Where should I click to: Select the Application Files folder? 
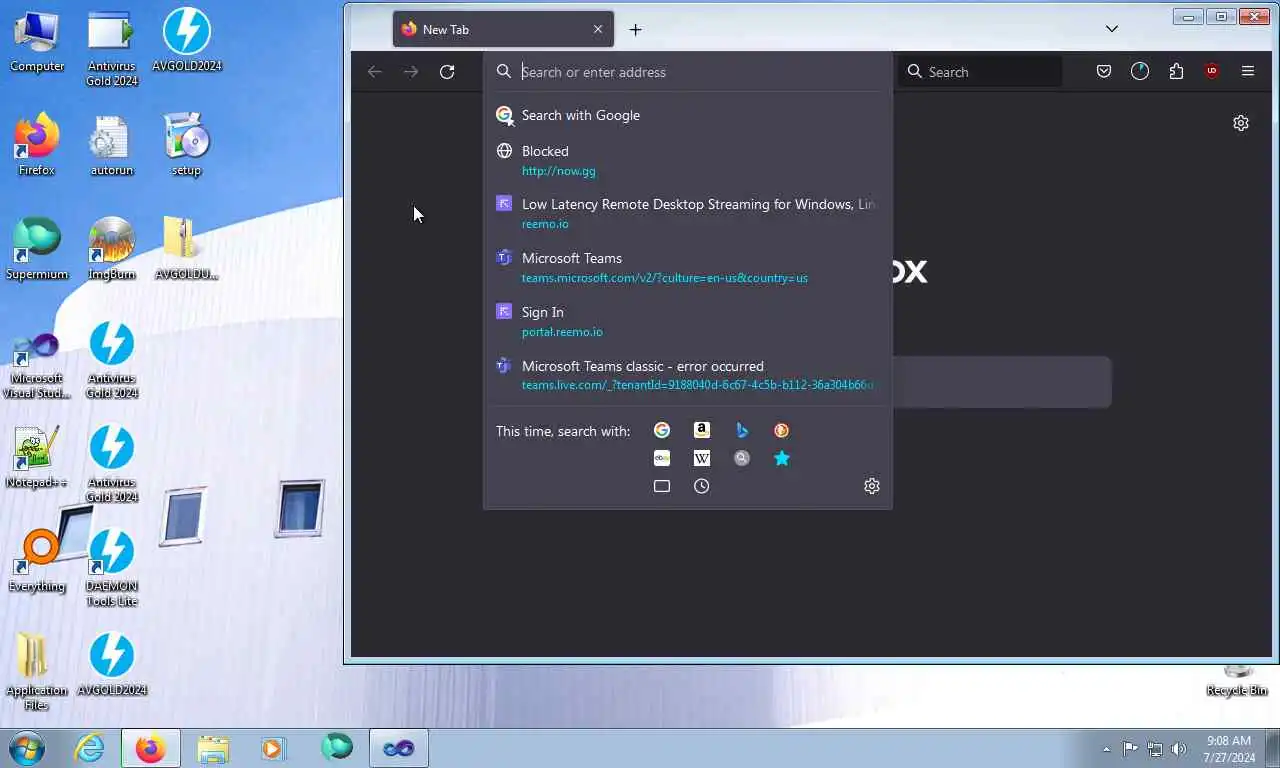click(x=37, y=672)
